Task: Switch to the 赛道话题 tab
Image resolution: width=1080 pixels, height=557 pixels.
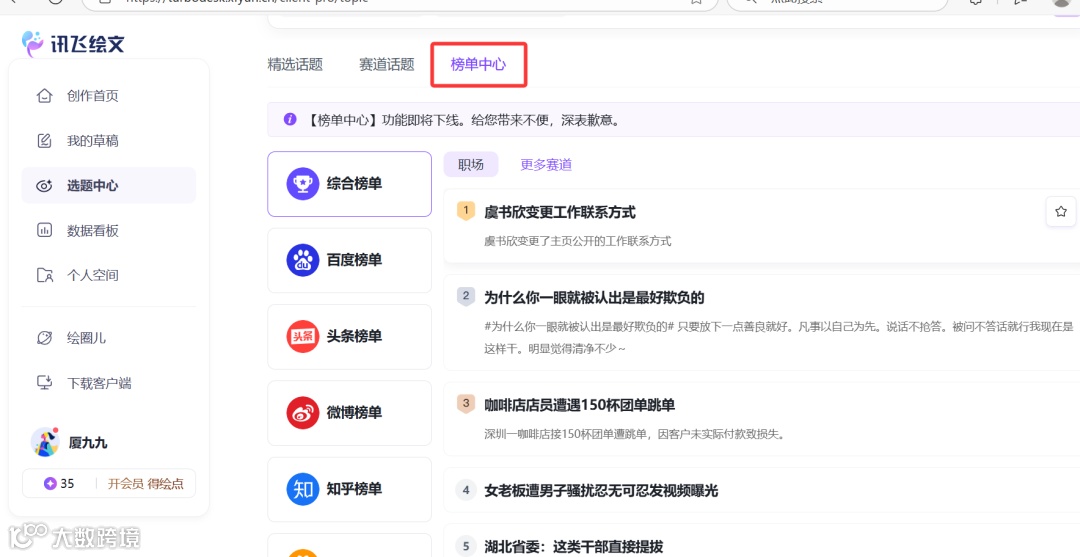Action: pyautogui.click(x=386, y=65)
